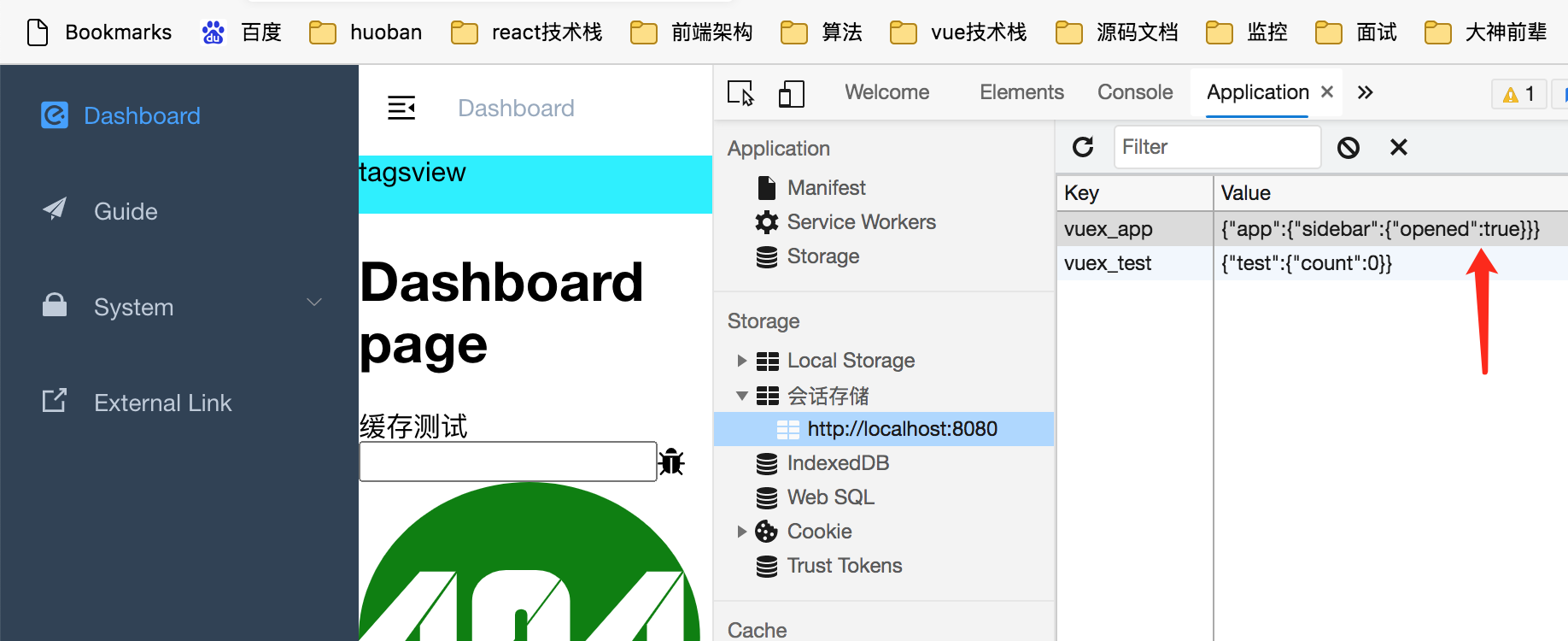Sort by Key column header
This screenshot has width=1568, height=641.
1134,193
